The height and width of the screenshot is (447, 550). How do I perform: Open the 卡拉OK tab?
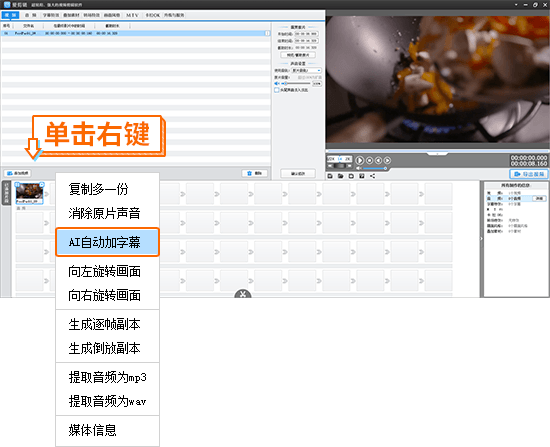click(153, 15)
